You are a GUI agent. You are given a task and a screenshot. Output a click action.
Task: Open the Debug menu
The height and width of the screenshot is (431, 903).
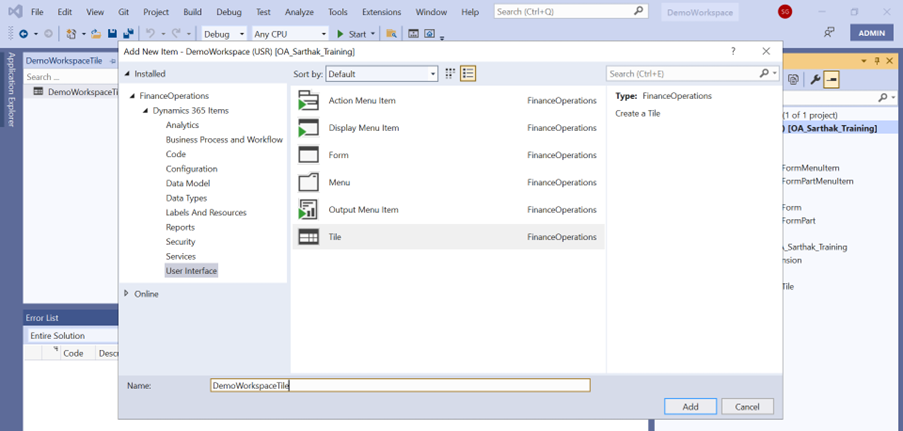coord(229,12)
